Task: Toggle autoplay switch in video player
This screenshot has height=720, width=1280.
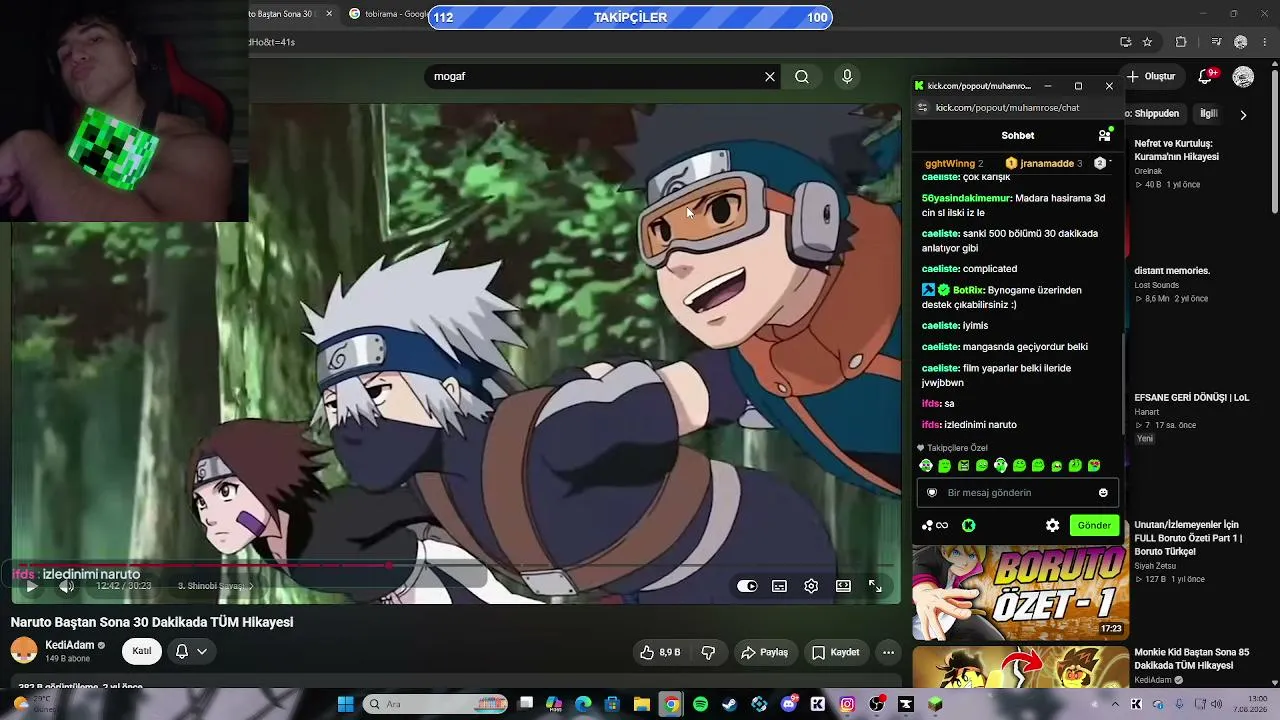Action: click(747, 586)
